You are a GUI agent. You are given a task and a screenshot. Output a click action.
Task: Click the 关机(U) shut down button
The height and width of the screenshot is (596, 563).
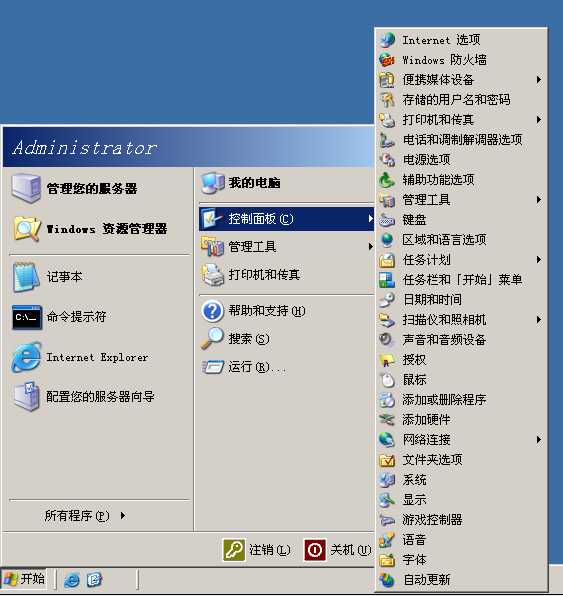(338, 550)
